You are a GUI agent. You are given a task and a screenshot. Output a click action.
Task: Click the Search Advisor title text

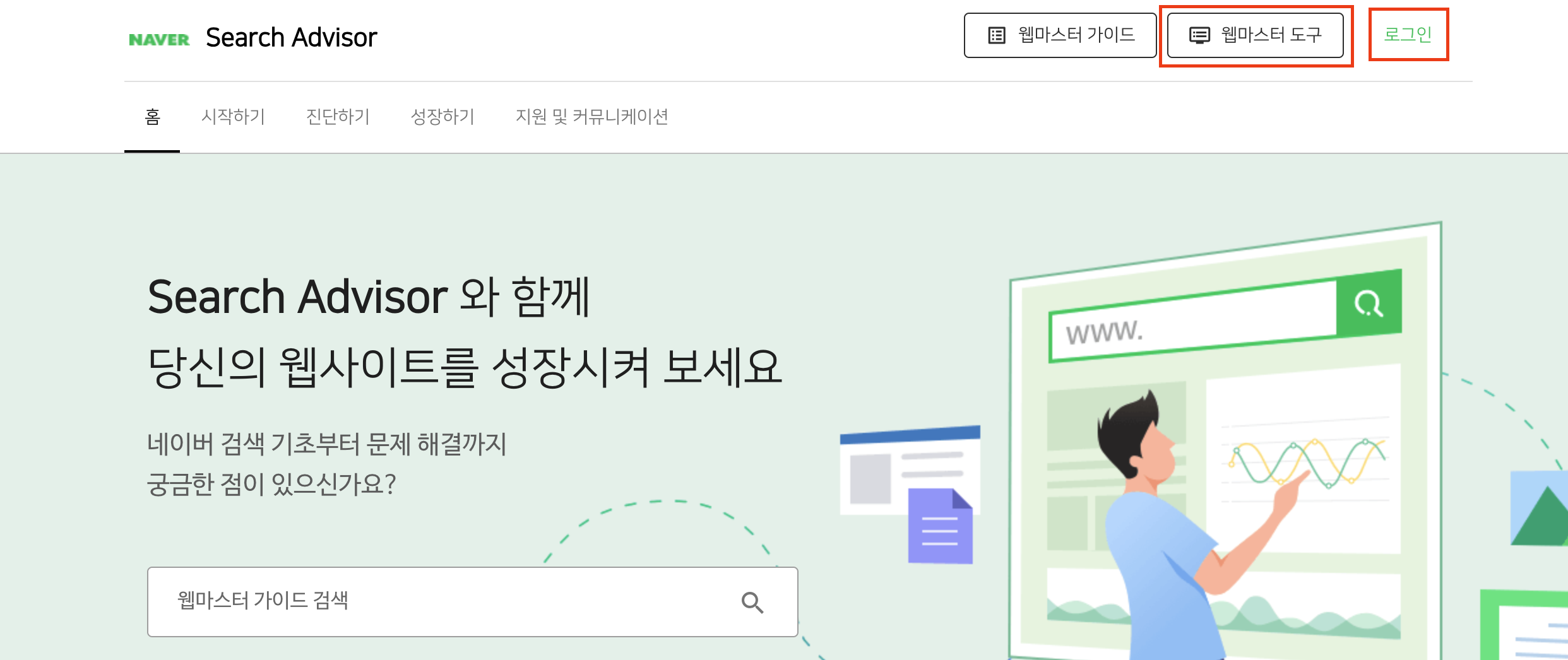(x=291, y=38)
